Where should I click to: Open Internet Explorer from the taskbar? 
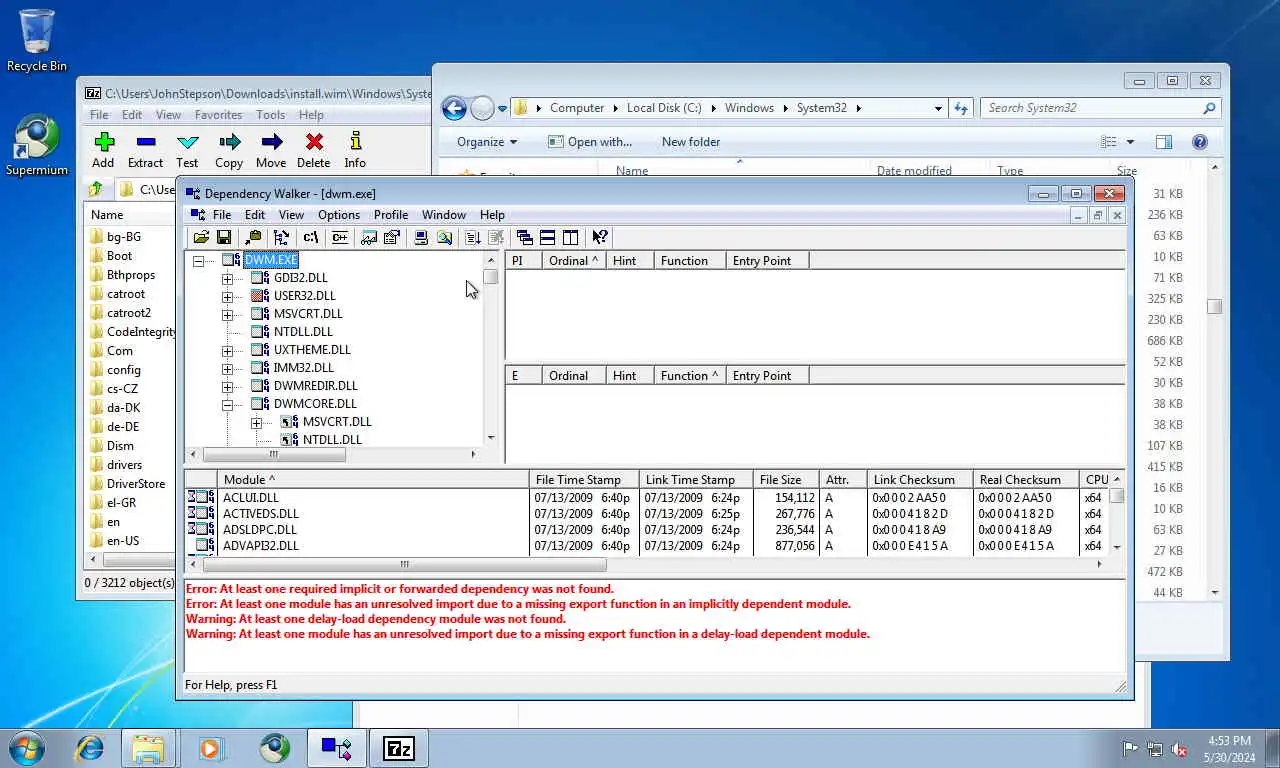(90, 748)
